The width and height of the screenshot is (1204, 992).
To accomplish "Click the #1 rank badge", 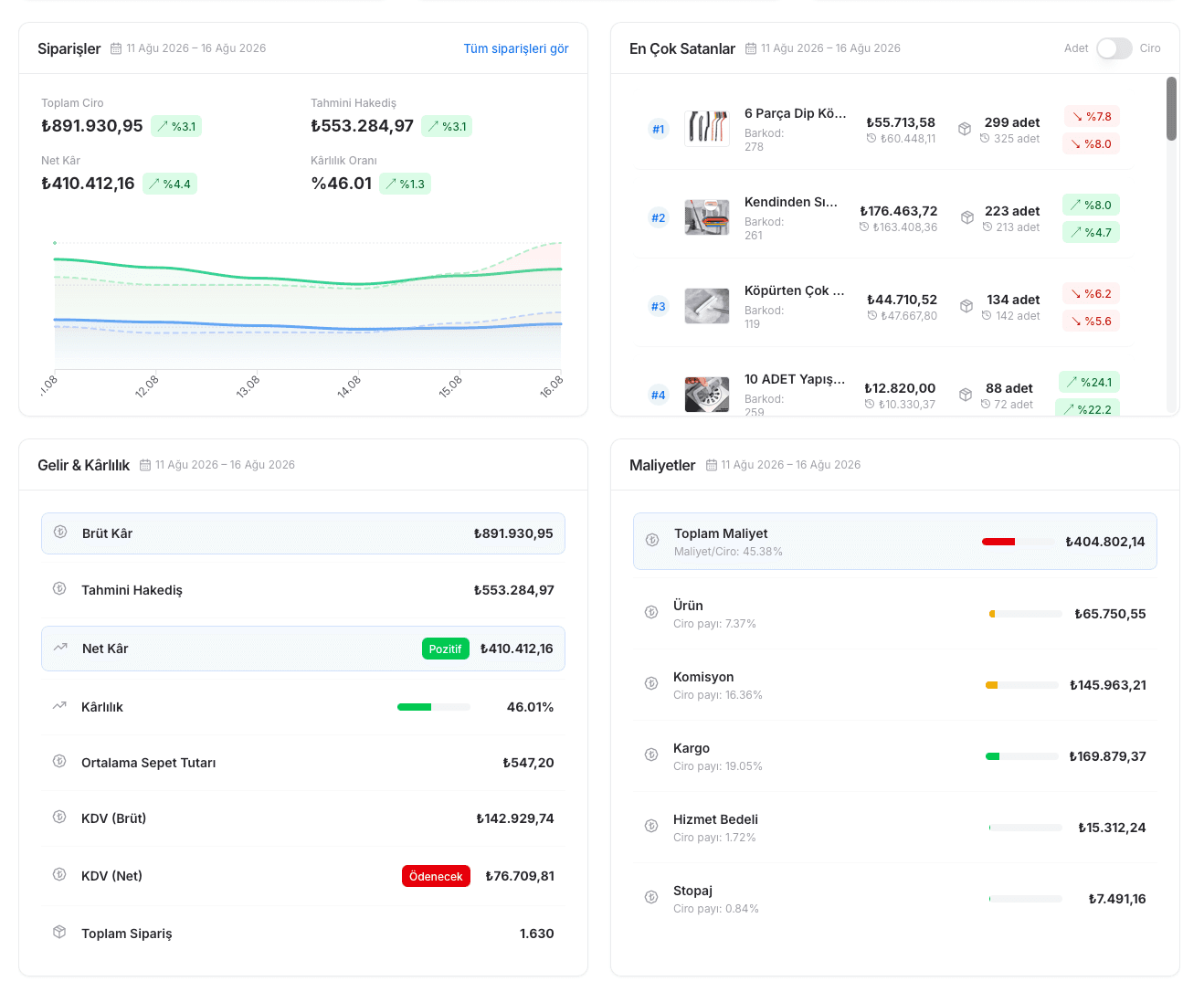I will (659, 129).
